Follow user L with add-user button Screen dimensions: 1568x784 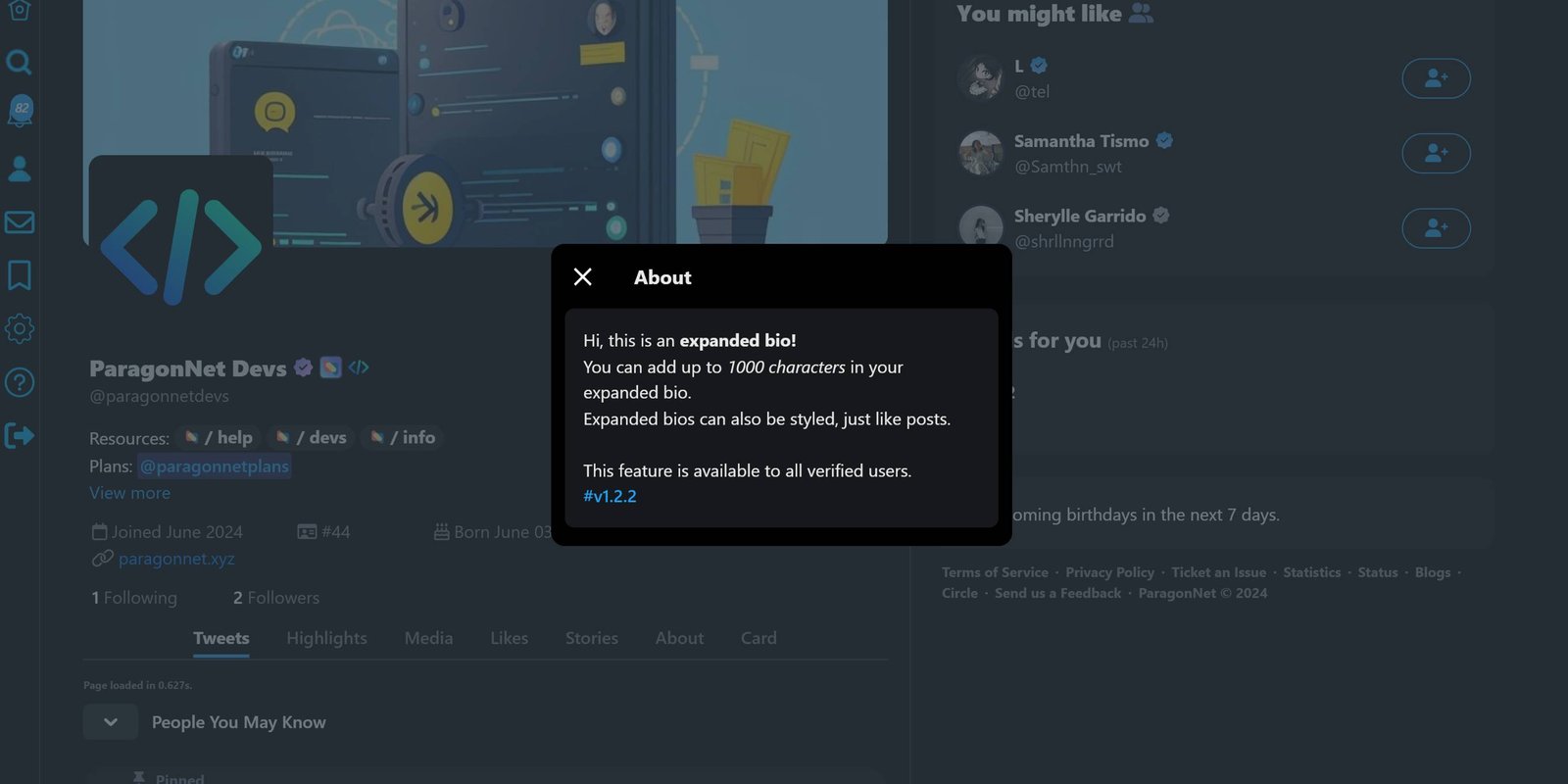tap(1436, 78)
